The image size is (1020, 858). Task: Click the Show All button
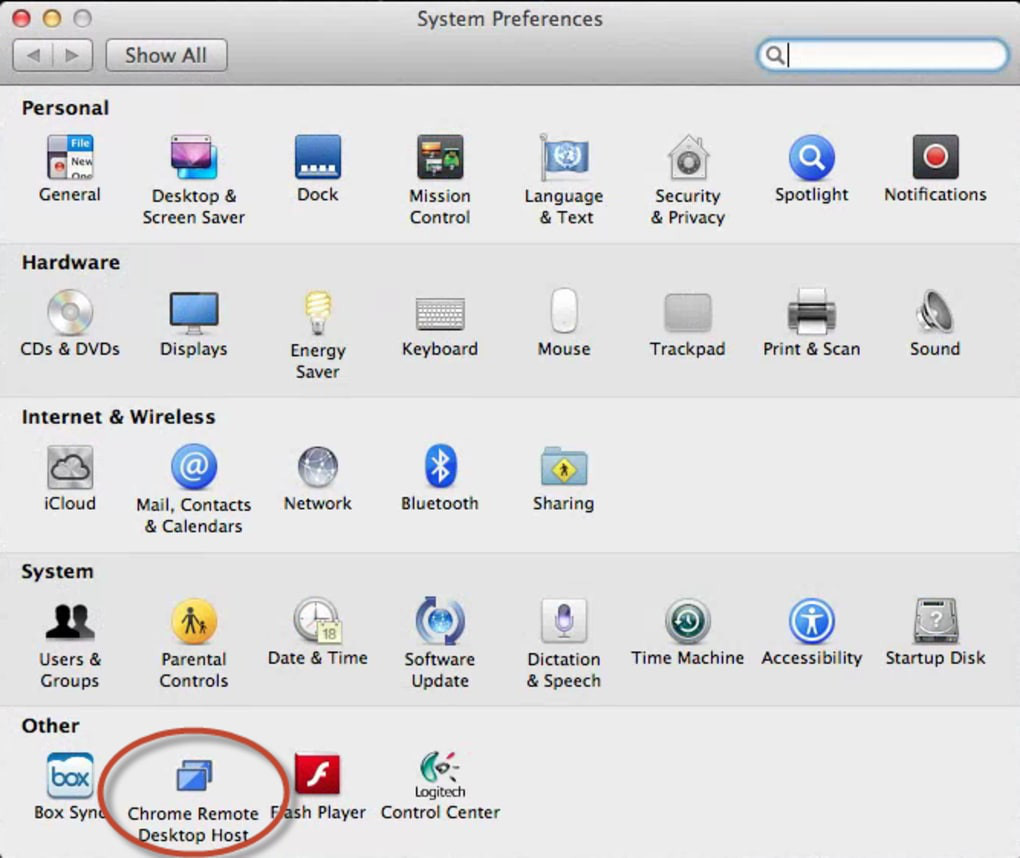[x=166, y=55]
